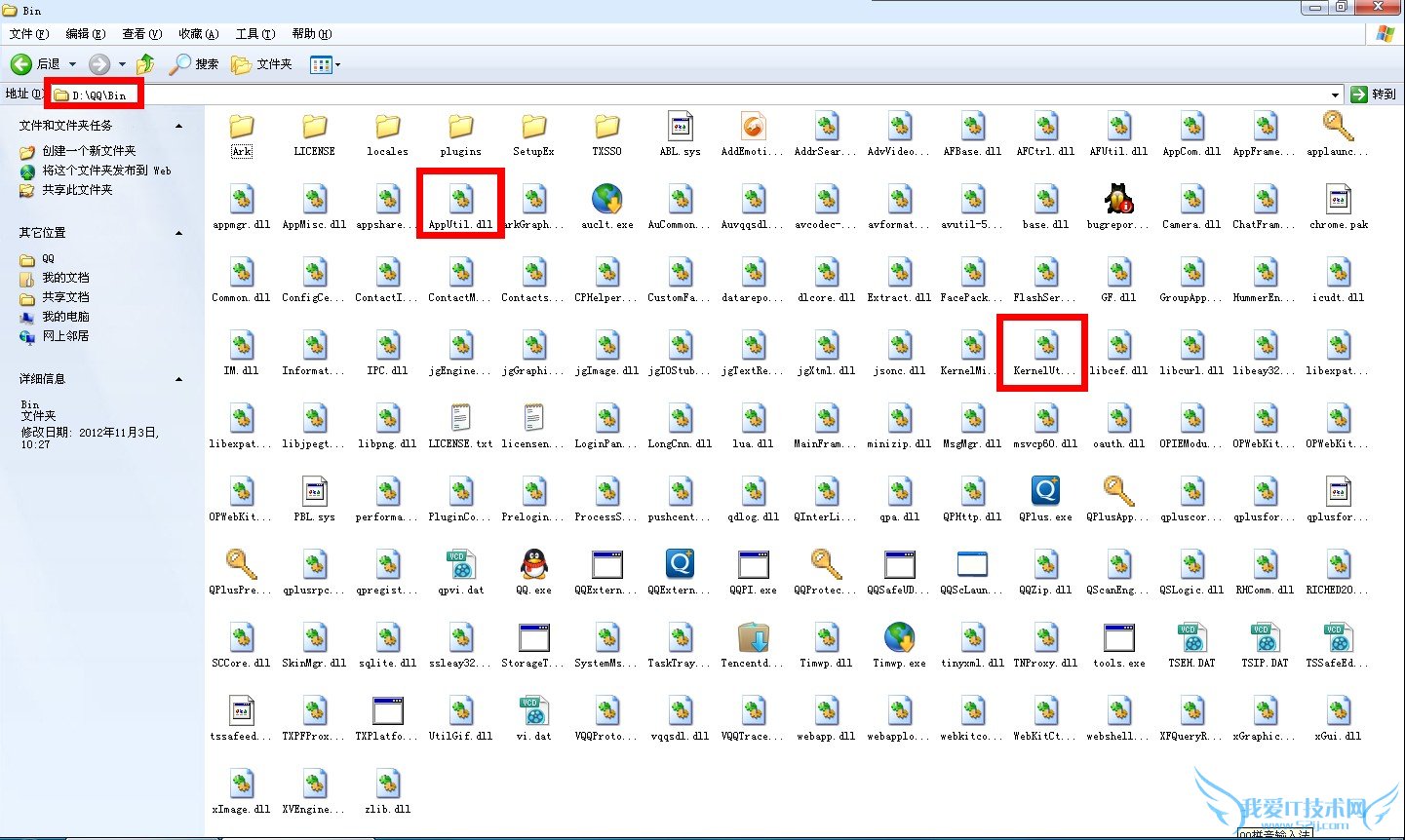Open the 搜索 search pane
Viewport: 1405px width, 840px height.
click(x=194, y=64)
